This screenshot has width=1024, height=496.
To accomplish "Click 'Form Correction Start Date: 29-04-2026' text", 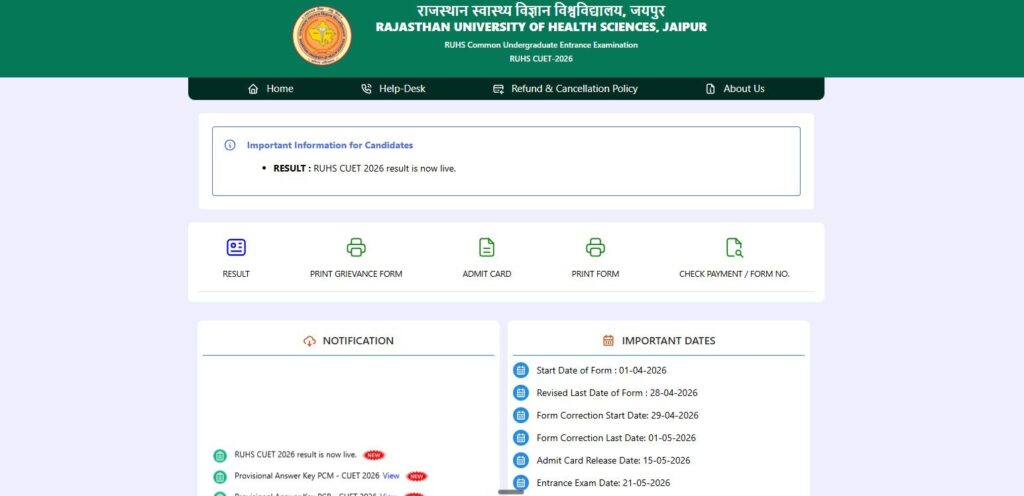I will tap(617, 415).
